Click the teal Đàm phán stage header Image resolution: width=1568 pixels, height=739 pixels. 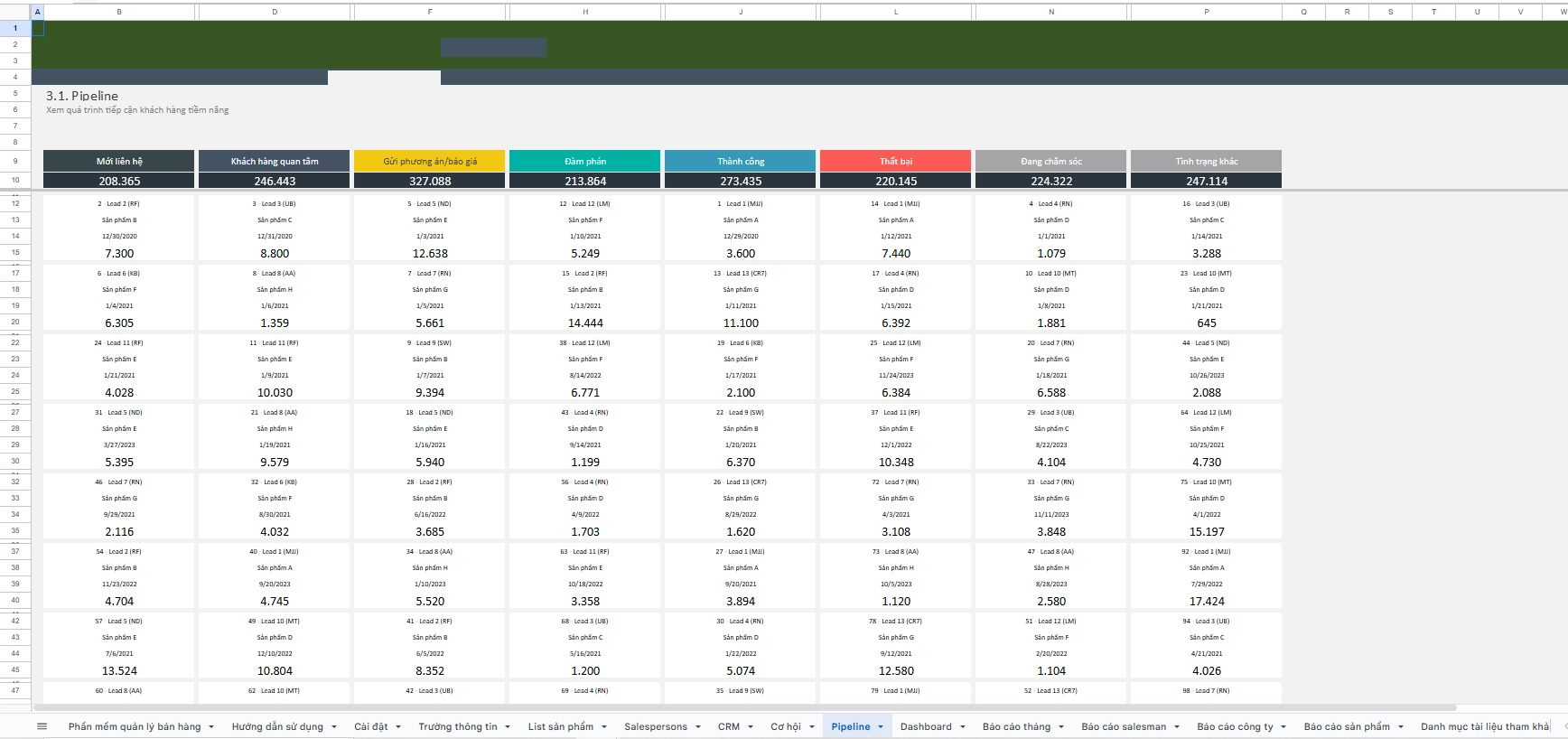585,161
